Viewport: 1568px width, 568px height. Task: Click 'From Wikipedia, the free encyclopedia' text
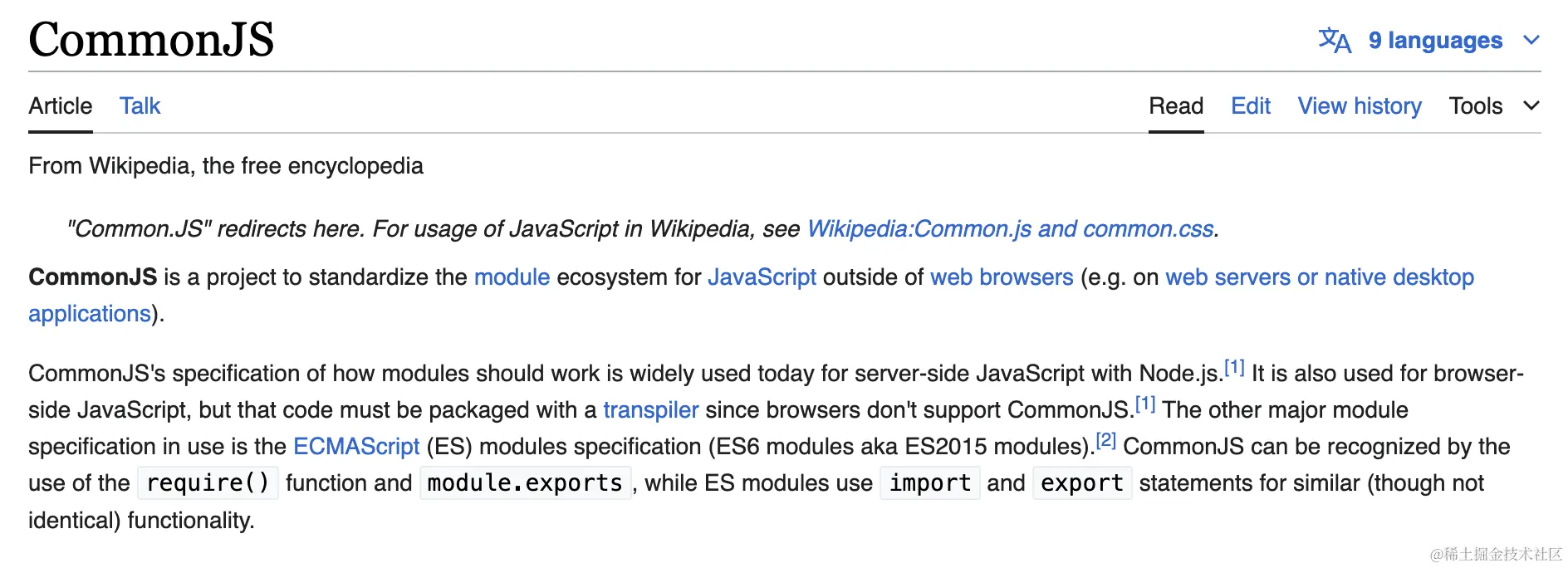point(226,165)
